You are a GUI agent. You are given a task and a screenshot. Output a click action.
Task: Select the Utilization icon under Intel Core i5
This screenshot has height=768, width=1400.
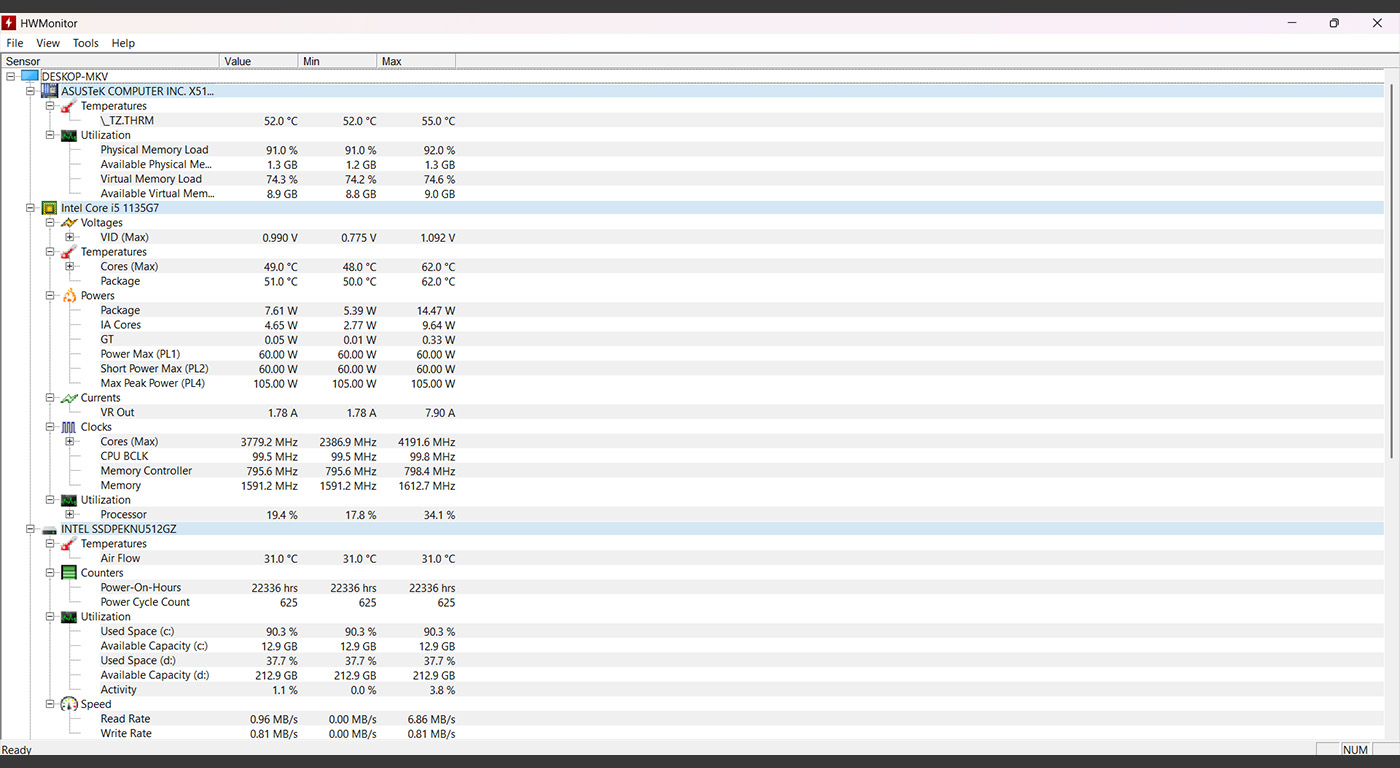69,500
